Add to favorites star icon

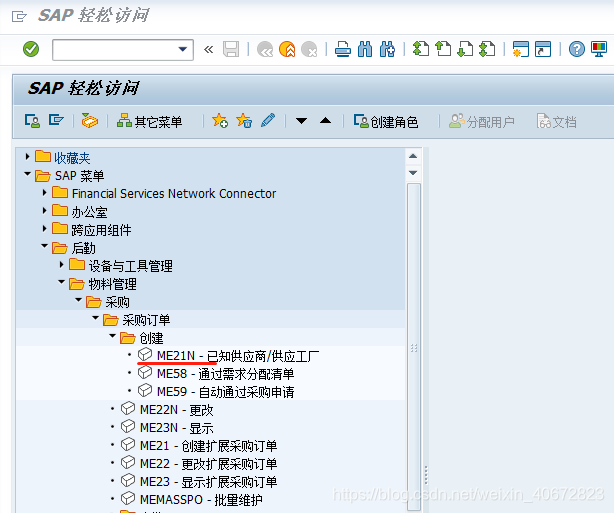[220, 121]
